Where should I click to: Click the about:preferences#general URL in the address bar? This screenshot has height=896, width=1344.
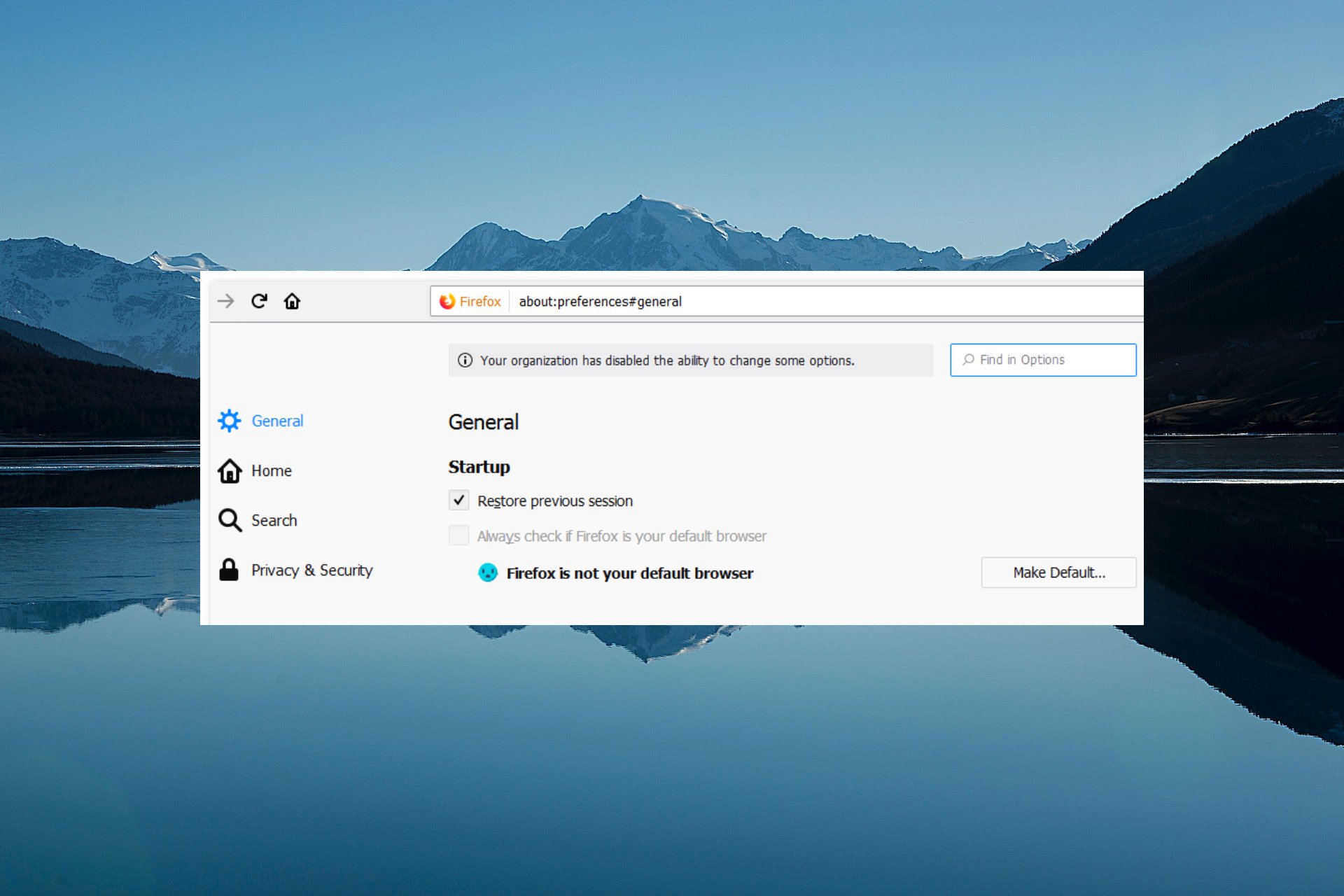click(x=600, y=302)
